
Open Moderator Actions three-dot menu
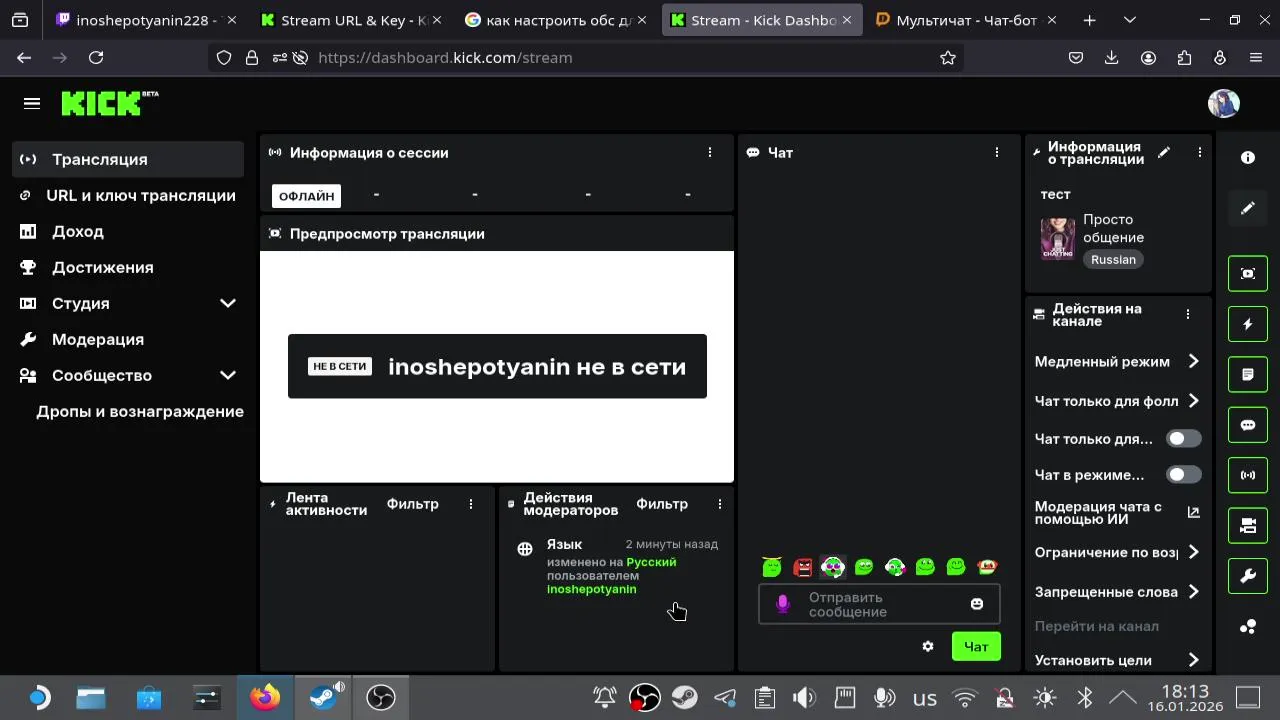[720, 504]
